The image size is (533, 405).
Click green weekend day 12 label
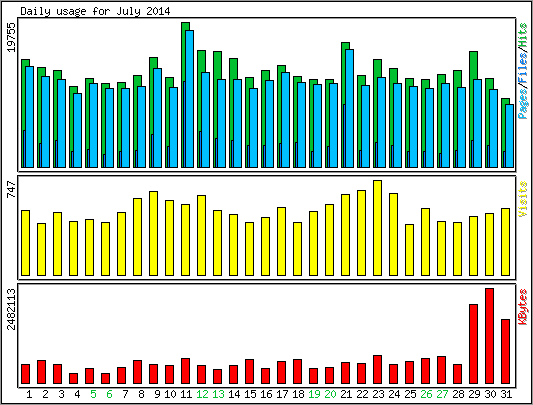[202, 394]
